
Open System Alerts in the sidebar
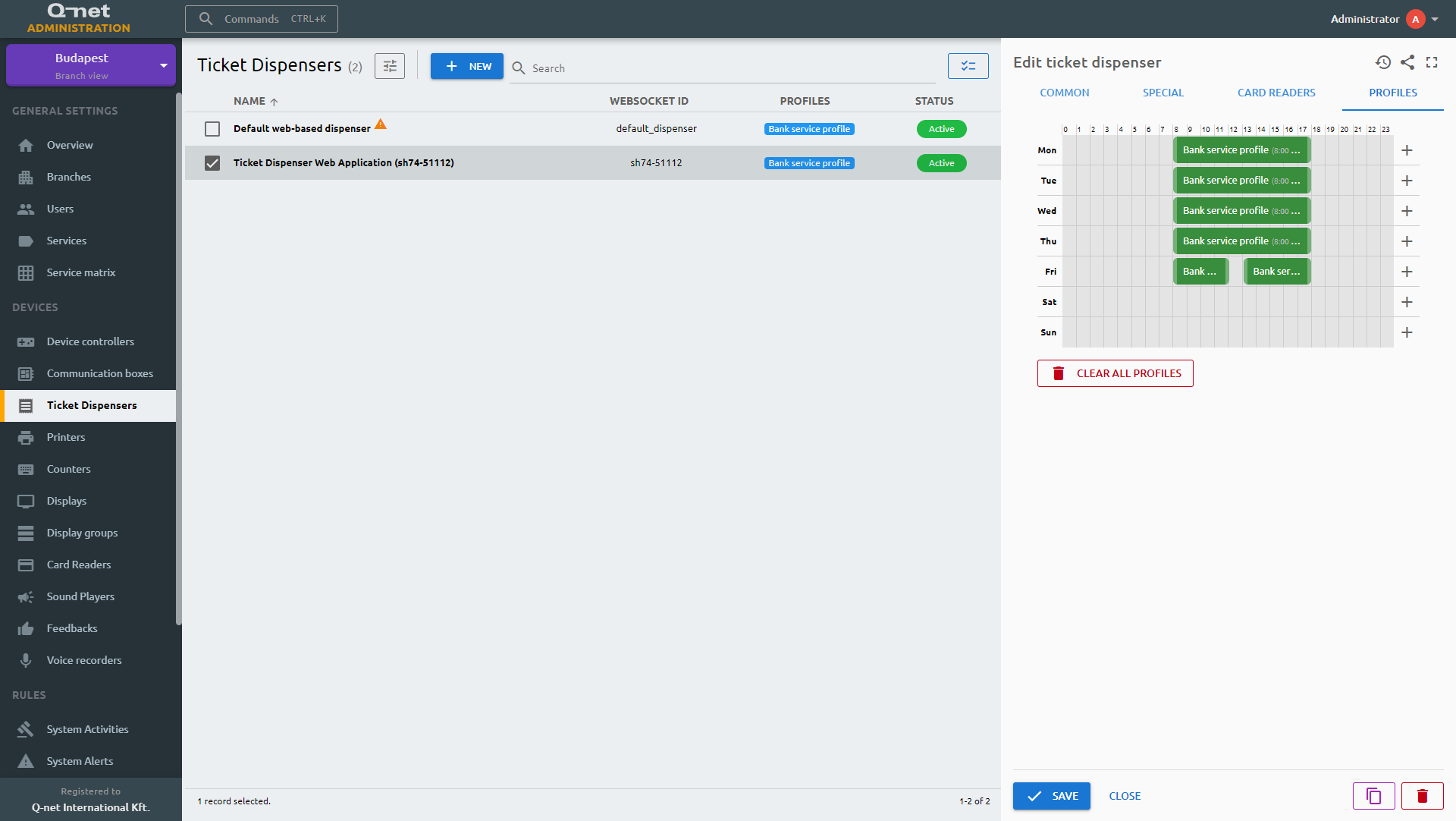click(88, 761)
